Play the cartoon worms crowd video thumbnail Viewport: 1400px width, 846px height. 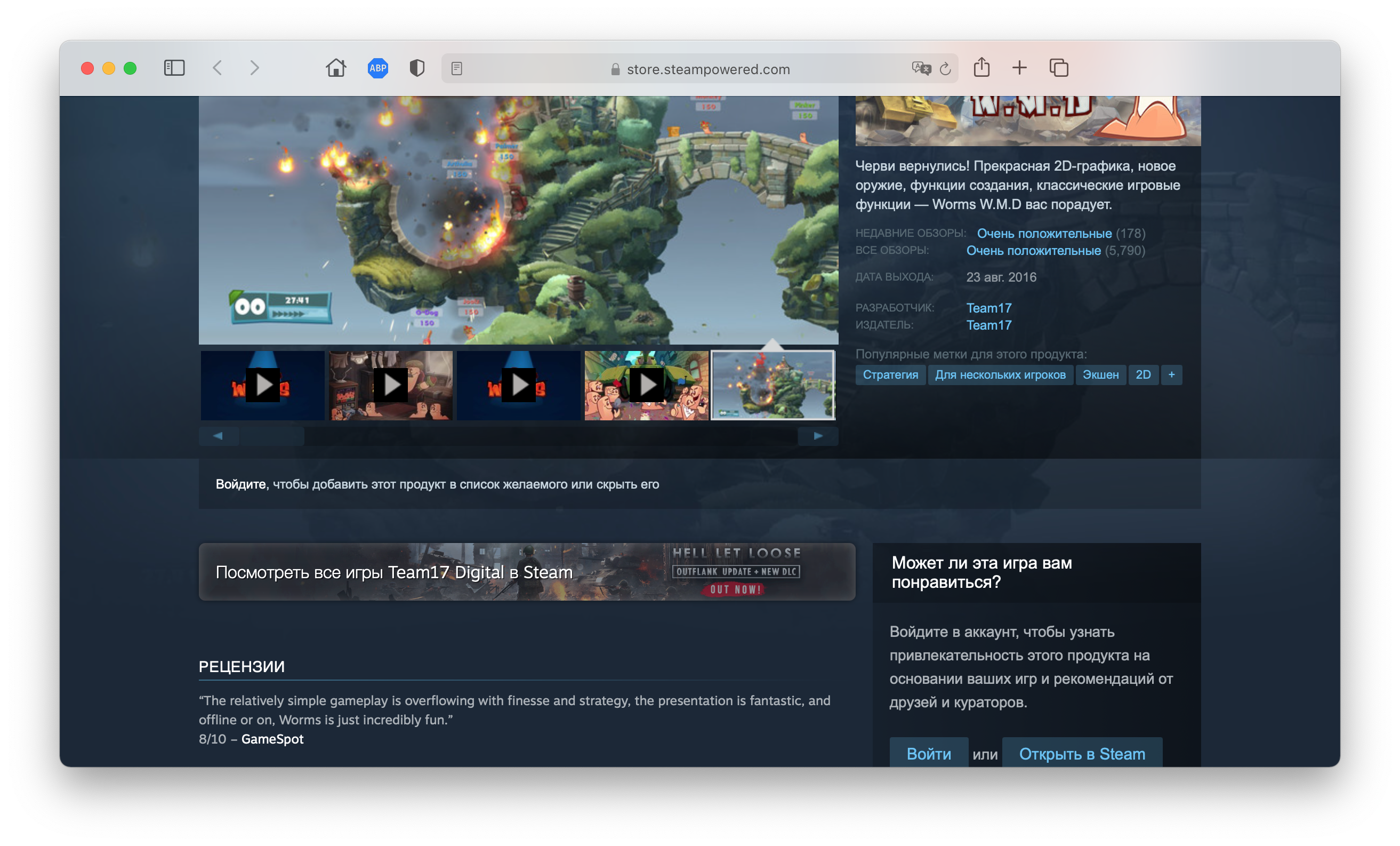[x=647, y=386]
